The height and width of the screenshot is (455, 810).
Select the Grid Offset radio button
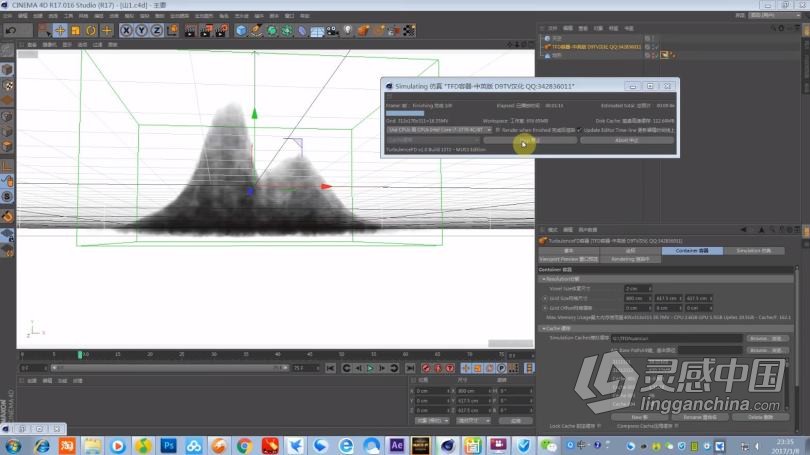pos(545,308)
